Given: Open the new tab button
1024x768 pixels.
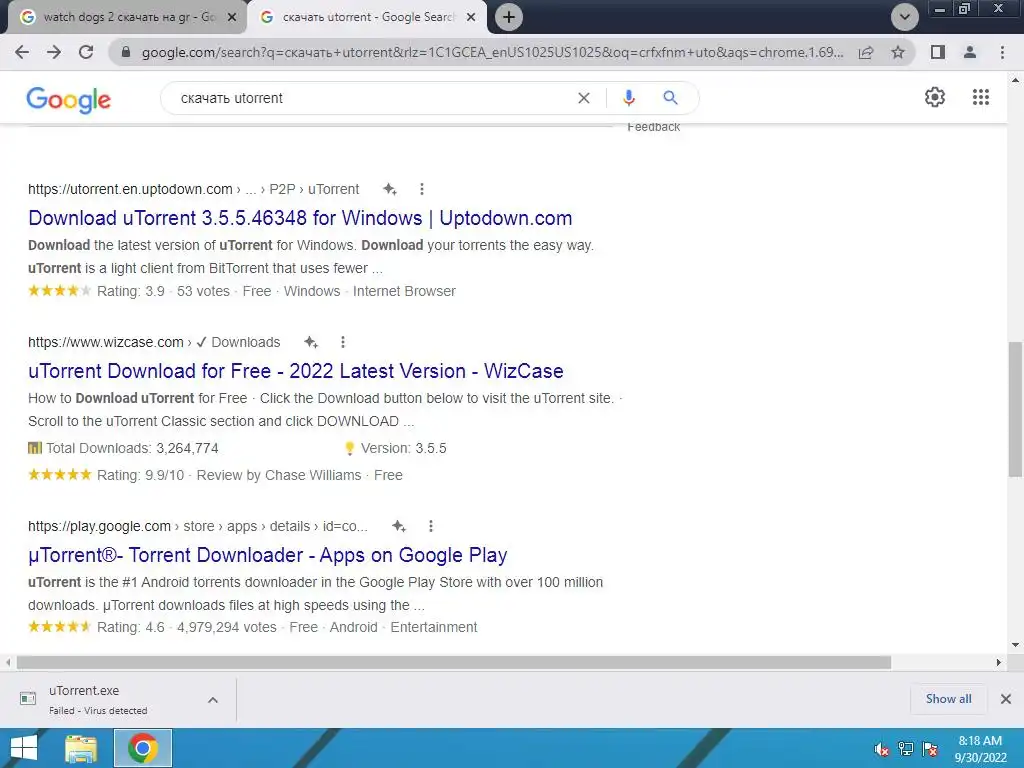Looking at the screenshot, I should 509,17.
